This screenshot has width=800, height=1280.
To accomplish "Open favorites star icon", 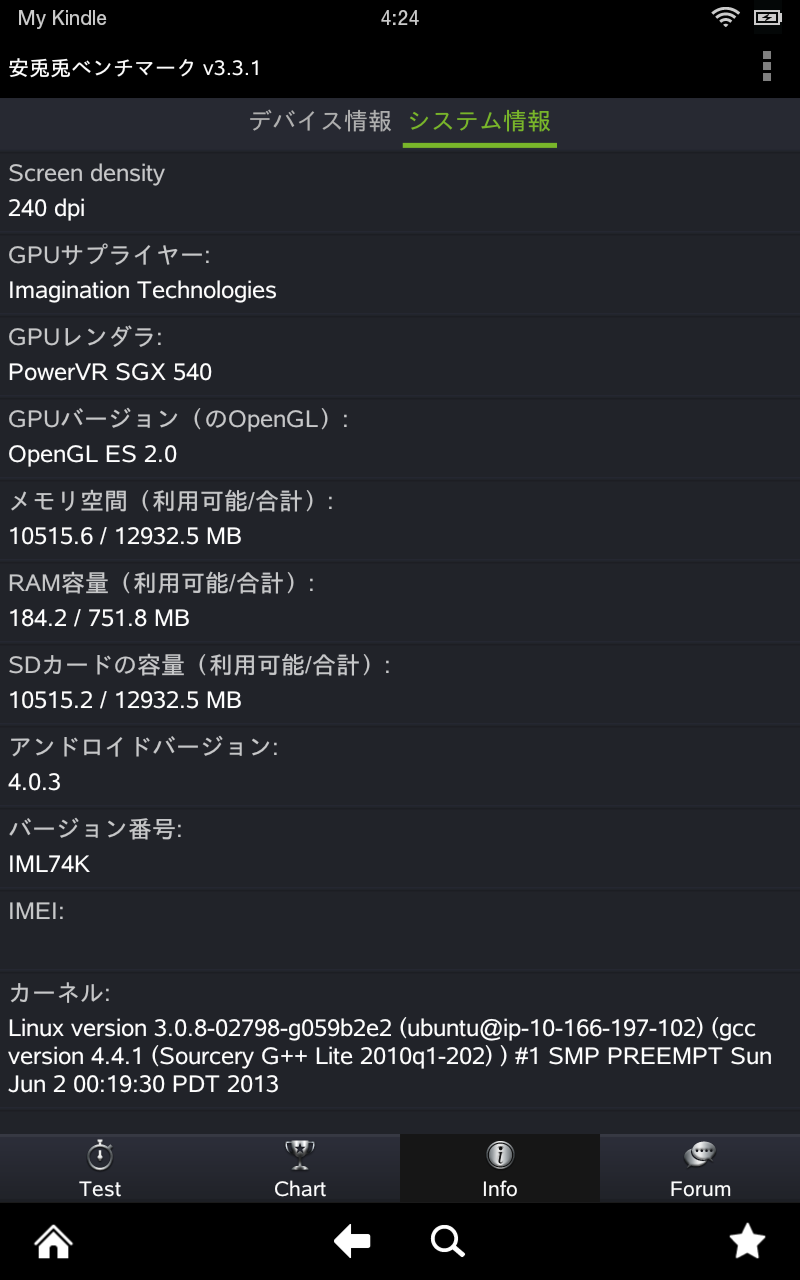I will pyautogui.click(x=747, y=1242).
